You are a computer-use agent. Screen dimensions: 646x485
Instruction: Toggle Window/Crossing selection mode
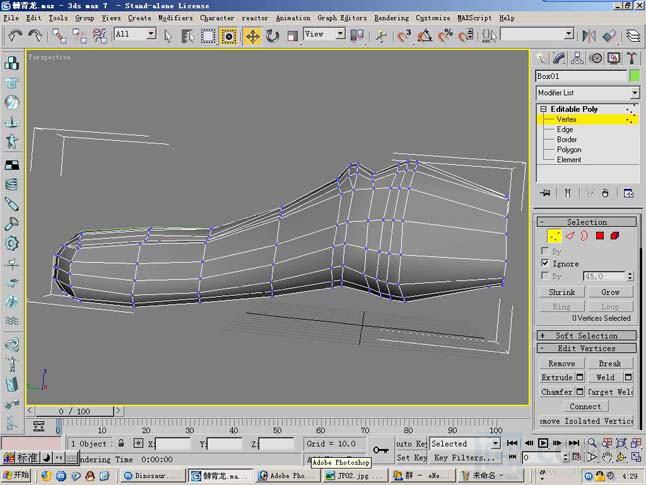coord(228,36)
